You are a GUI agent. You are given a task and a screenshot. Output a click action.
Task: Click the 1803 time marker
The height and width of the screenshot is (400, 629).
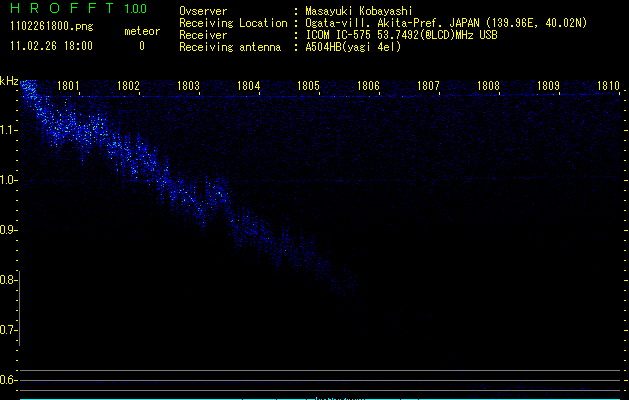pyautogui.click(x=188, y=86)
